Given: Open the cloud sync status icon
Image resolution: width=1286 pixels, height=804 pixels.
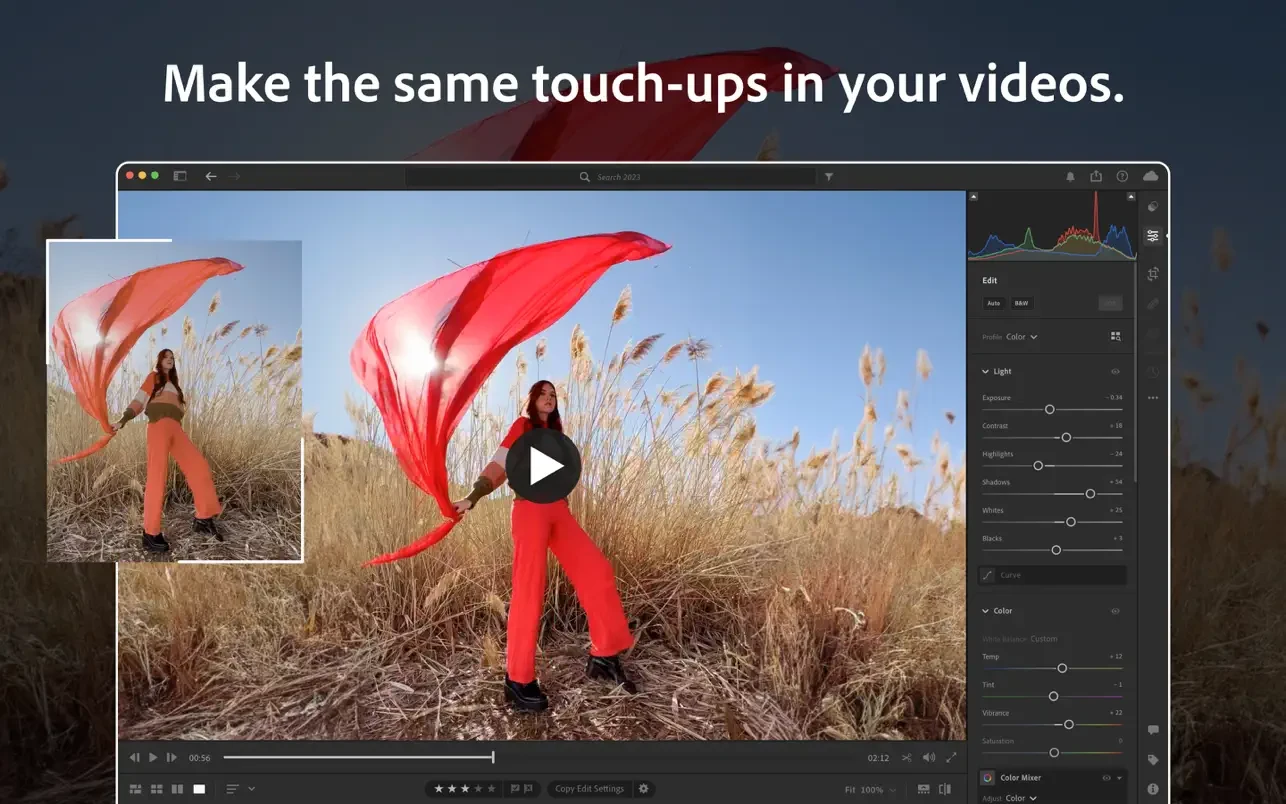Looking at the screenshot, I should point(1150,176).
